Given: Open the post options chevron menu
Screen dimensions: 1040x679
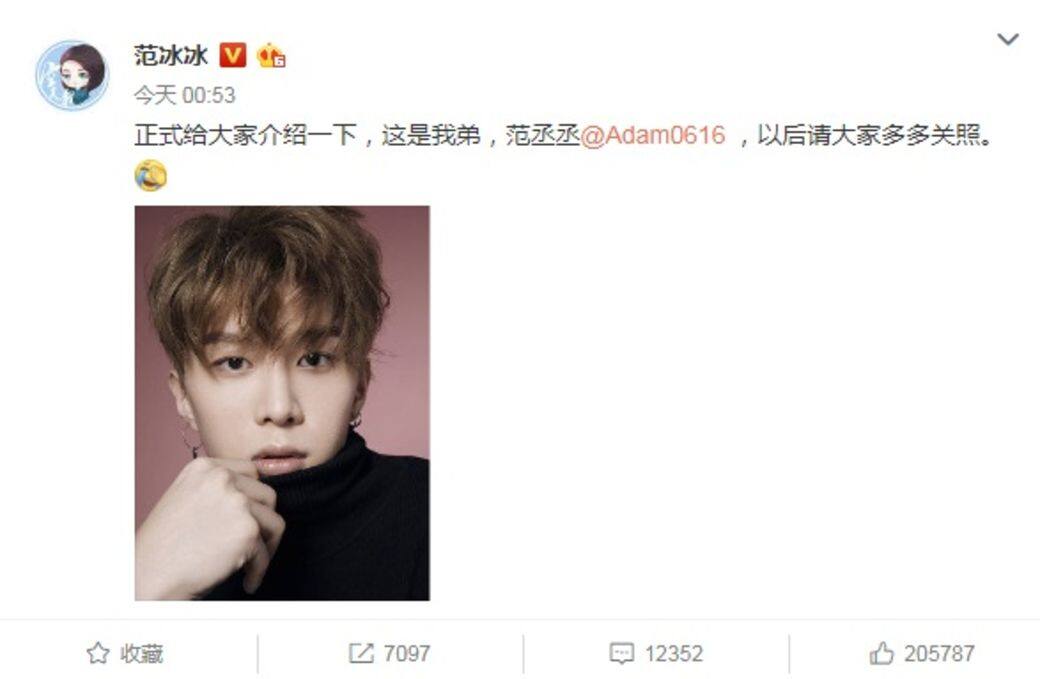Looking at the screenshot, I should [x=1008, y=40].
